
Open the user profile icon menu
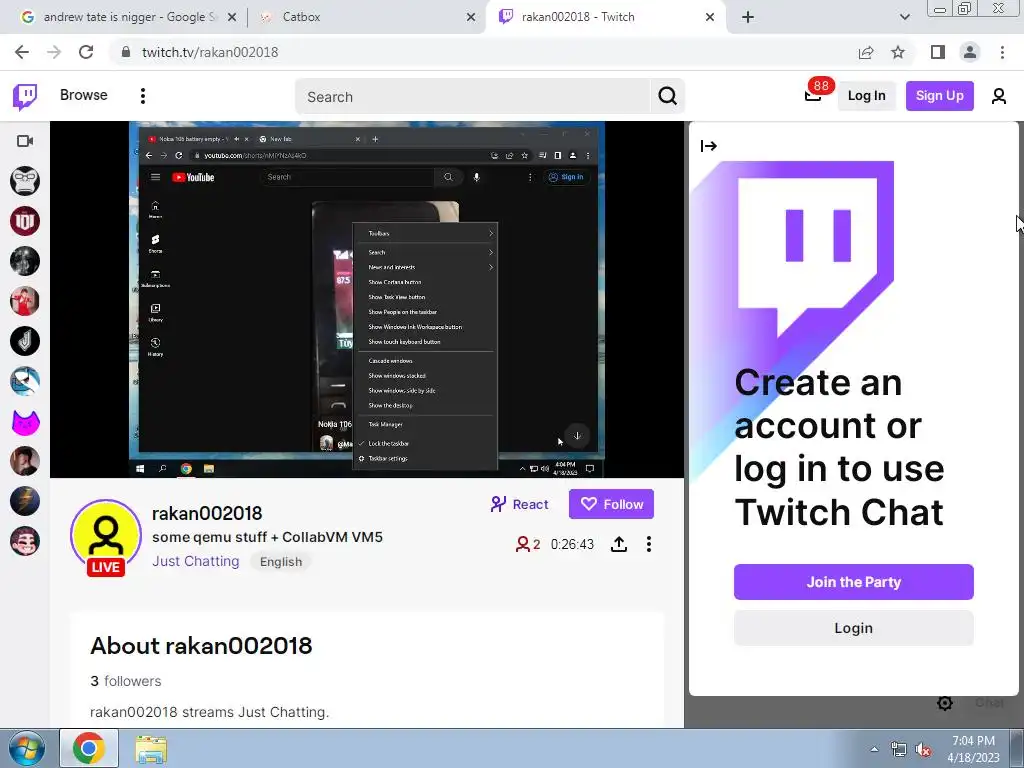pyautogui.click(x=999, y=96)
